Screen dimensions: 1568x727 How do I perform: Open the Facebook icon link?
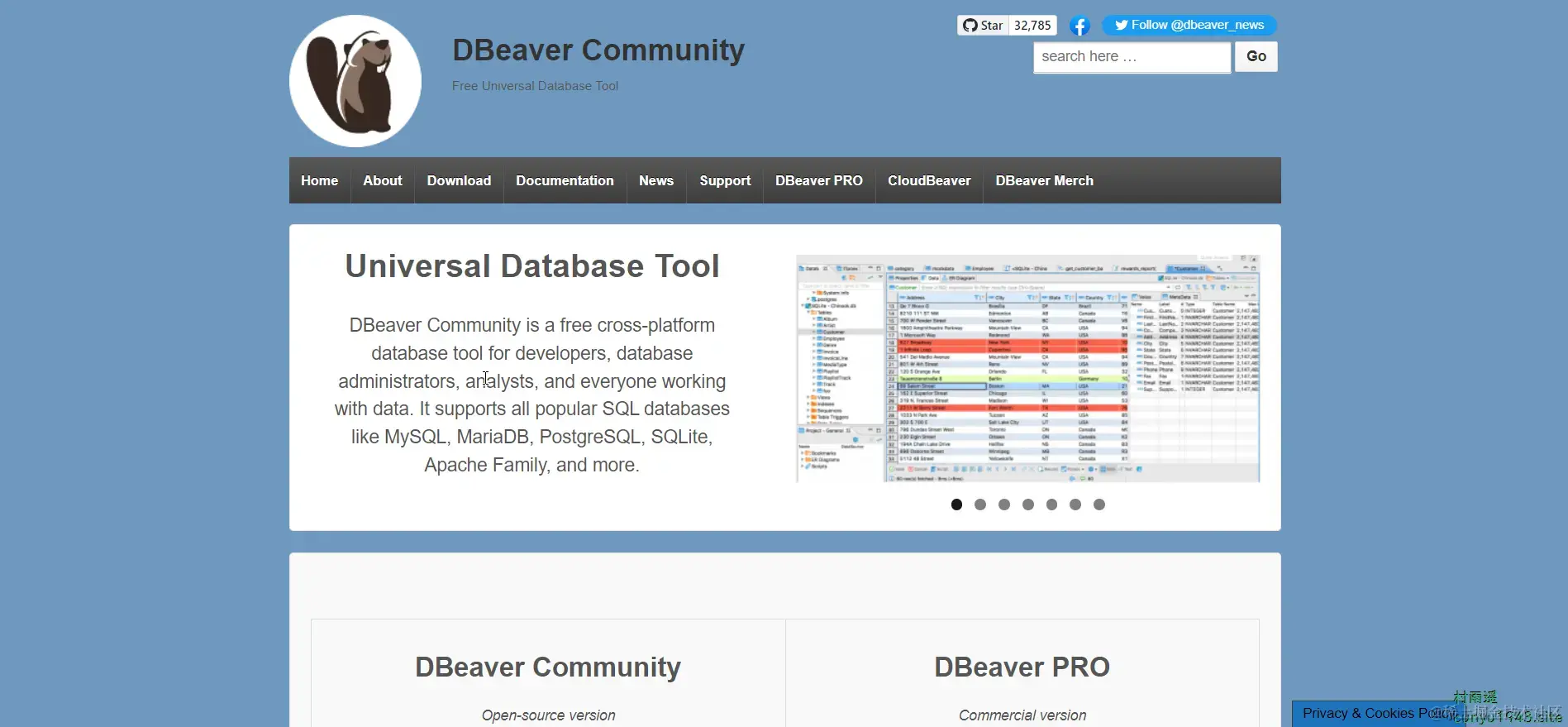tap(1079, 26)
